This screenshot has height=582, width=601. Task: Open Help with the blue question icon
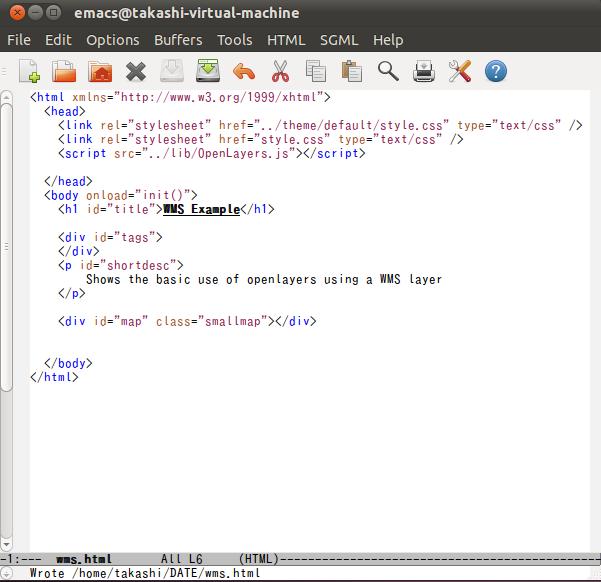tap(496, 71)
